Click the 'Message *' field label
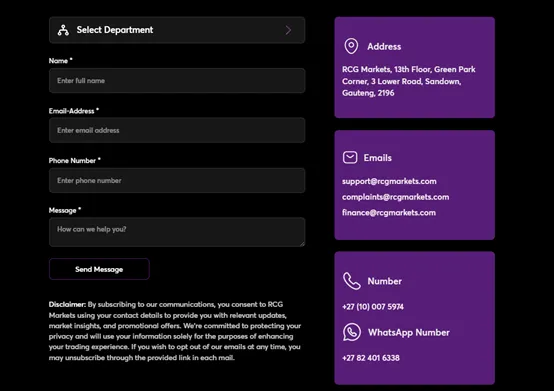This screenshot has width=554, height=391. pos(65,211)
